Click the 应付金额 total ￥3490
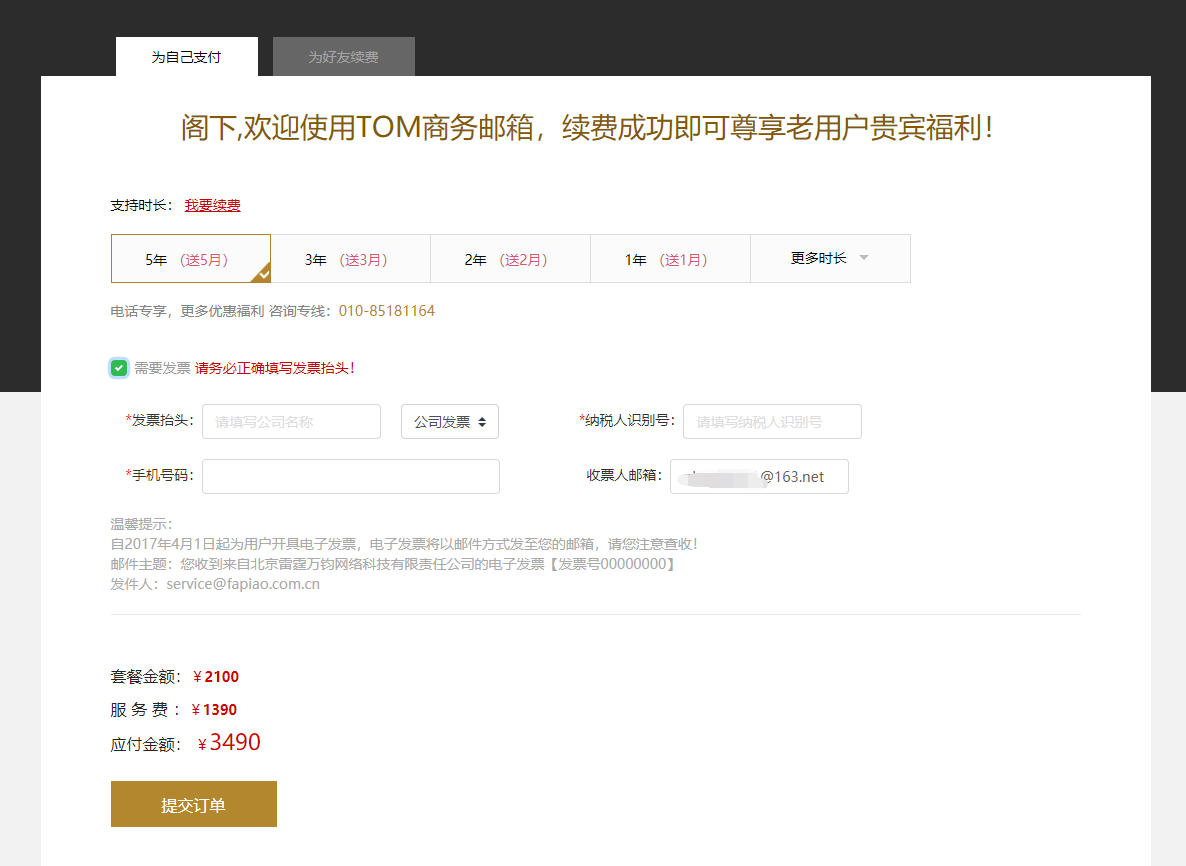1186x866 pixels. click(228, 743)
